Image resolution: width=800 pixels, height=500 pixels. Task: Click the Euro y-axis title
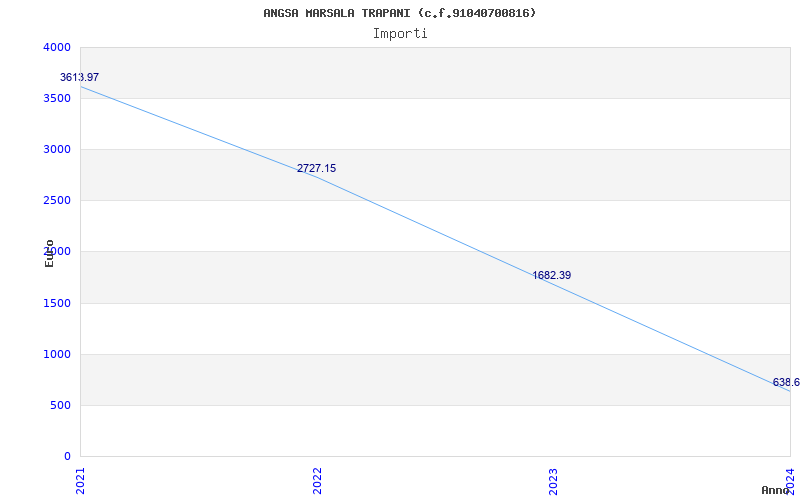[x=49, y=253]
